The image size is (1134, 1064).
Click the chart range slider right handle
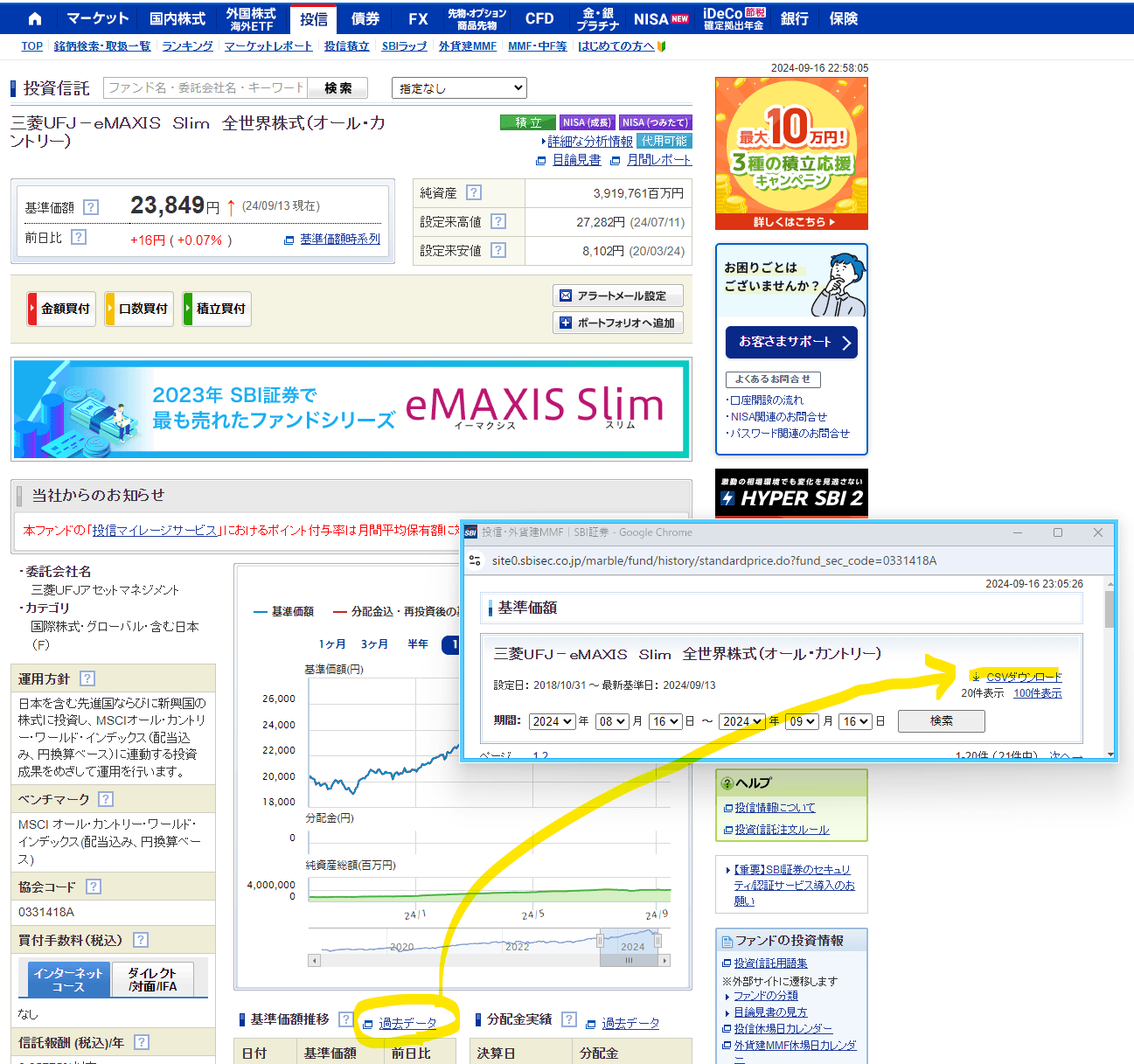(657, 940)
